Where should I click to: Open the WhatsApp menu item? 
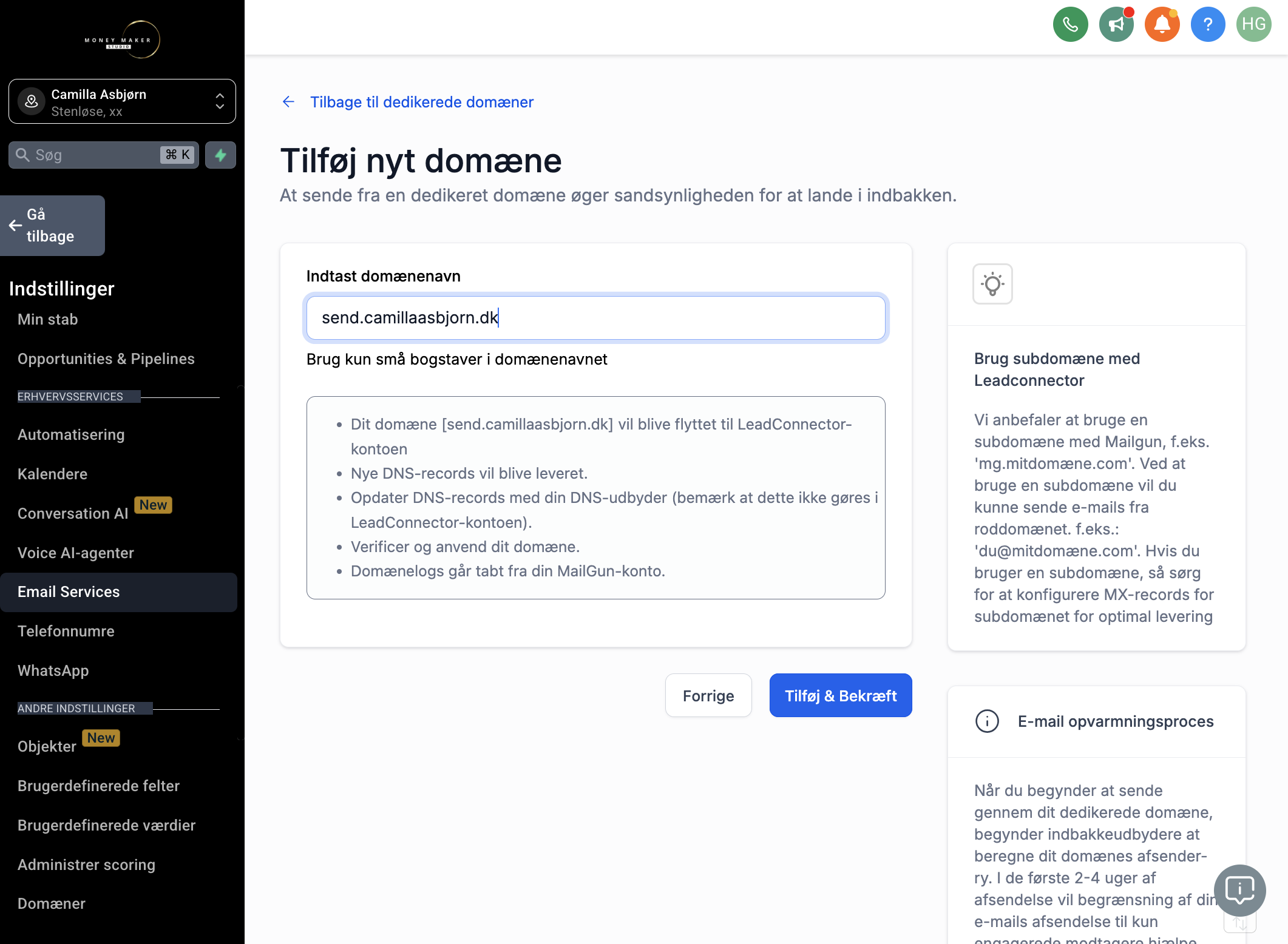[x=53, y=670]
